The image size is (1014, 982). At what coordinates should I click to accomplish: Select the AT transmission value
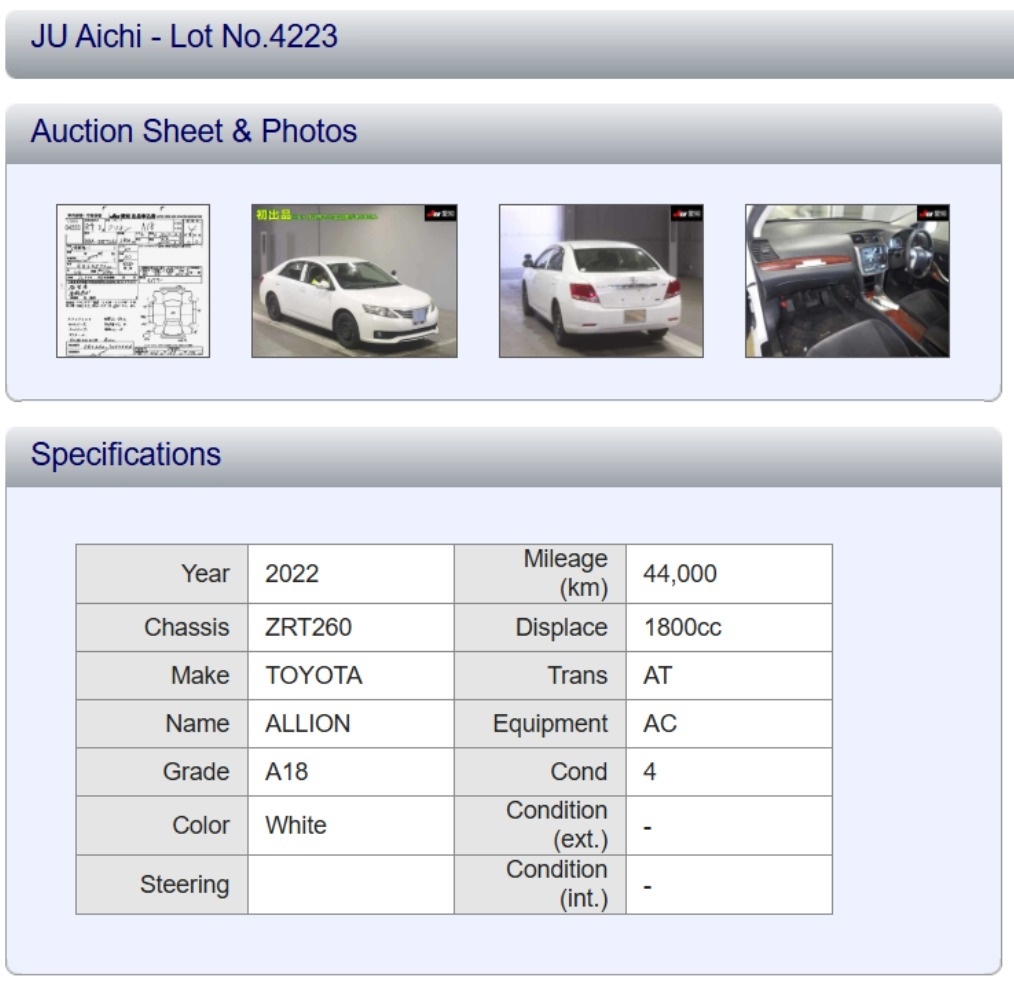pos(657,676)
